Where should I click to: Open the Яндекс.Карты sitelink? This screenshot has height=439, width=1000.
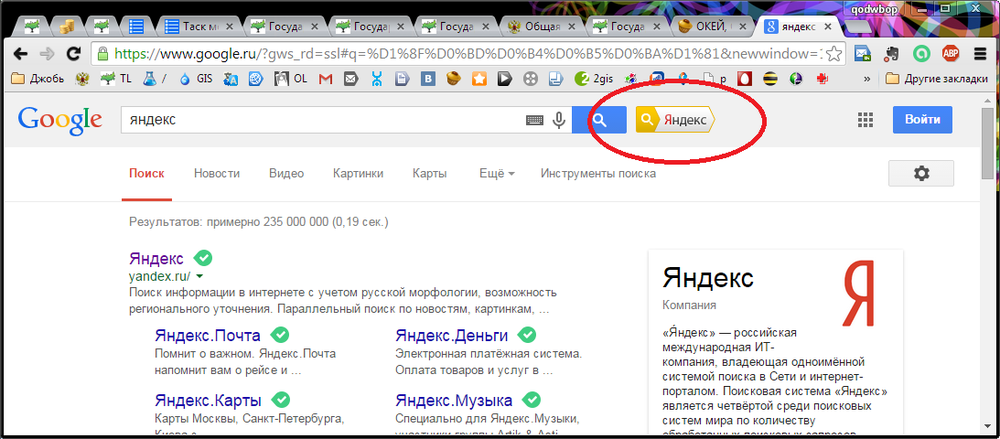pyautogui.click(x=208, y=401)
